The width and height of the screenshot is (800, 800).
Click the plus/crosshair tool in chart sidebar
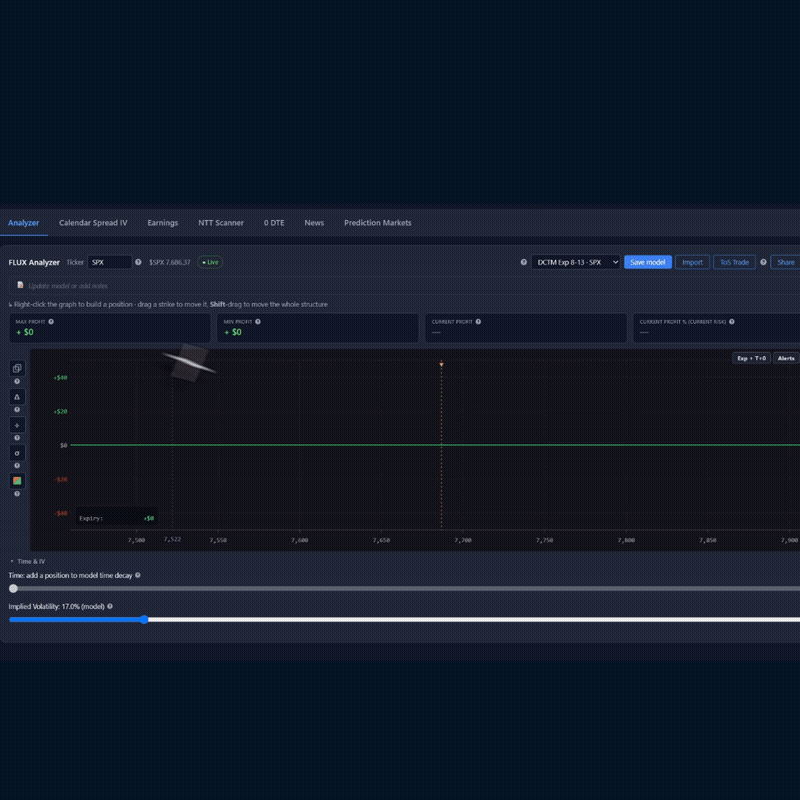(x=17, y=425)
